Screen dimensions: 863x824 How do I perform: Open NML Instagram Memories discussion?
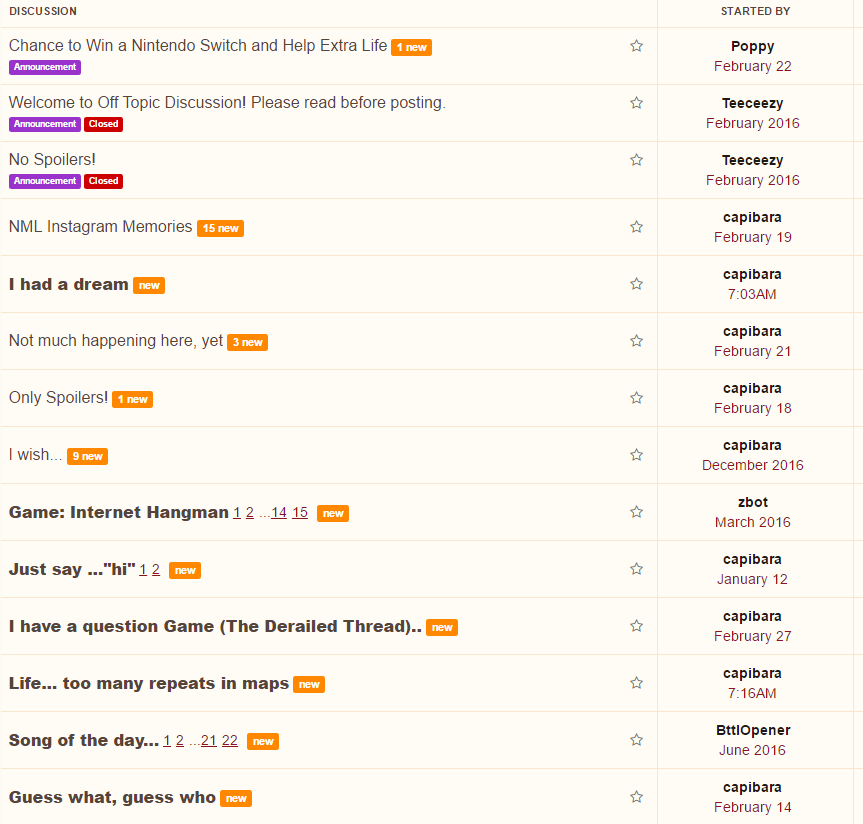tap(100, 226)
